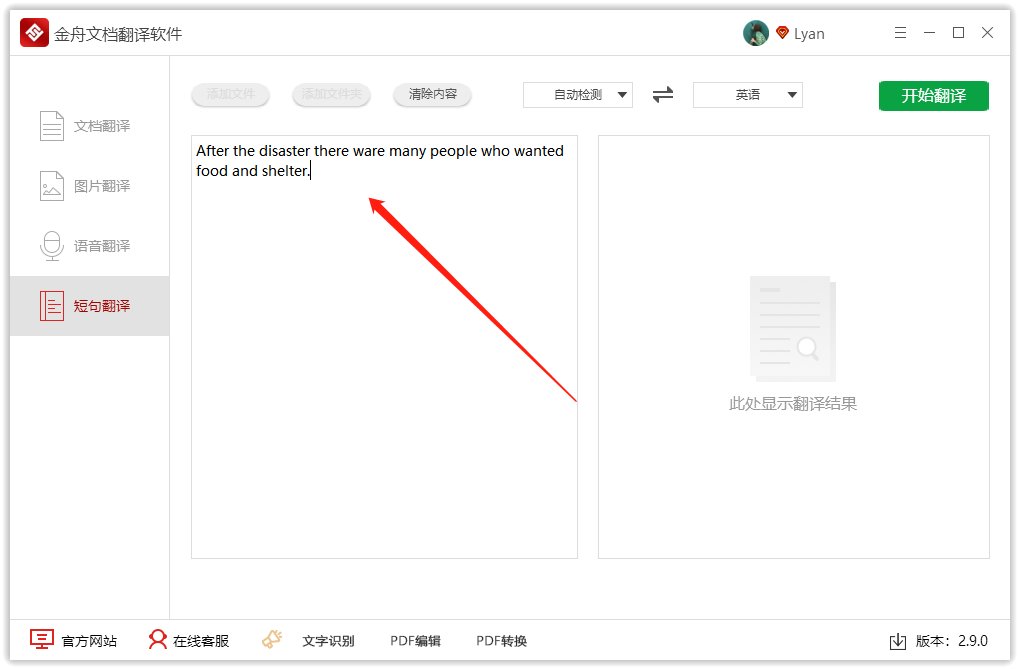Screen dimensions: 1020x670
Task: Start translation with 开始翻译 button
Action: (x=933, y=94)
